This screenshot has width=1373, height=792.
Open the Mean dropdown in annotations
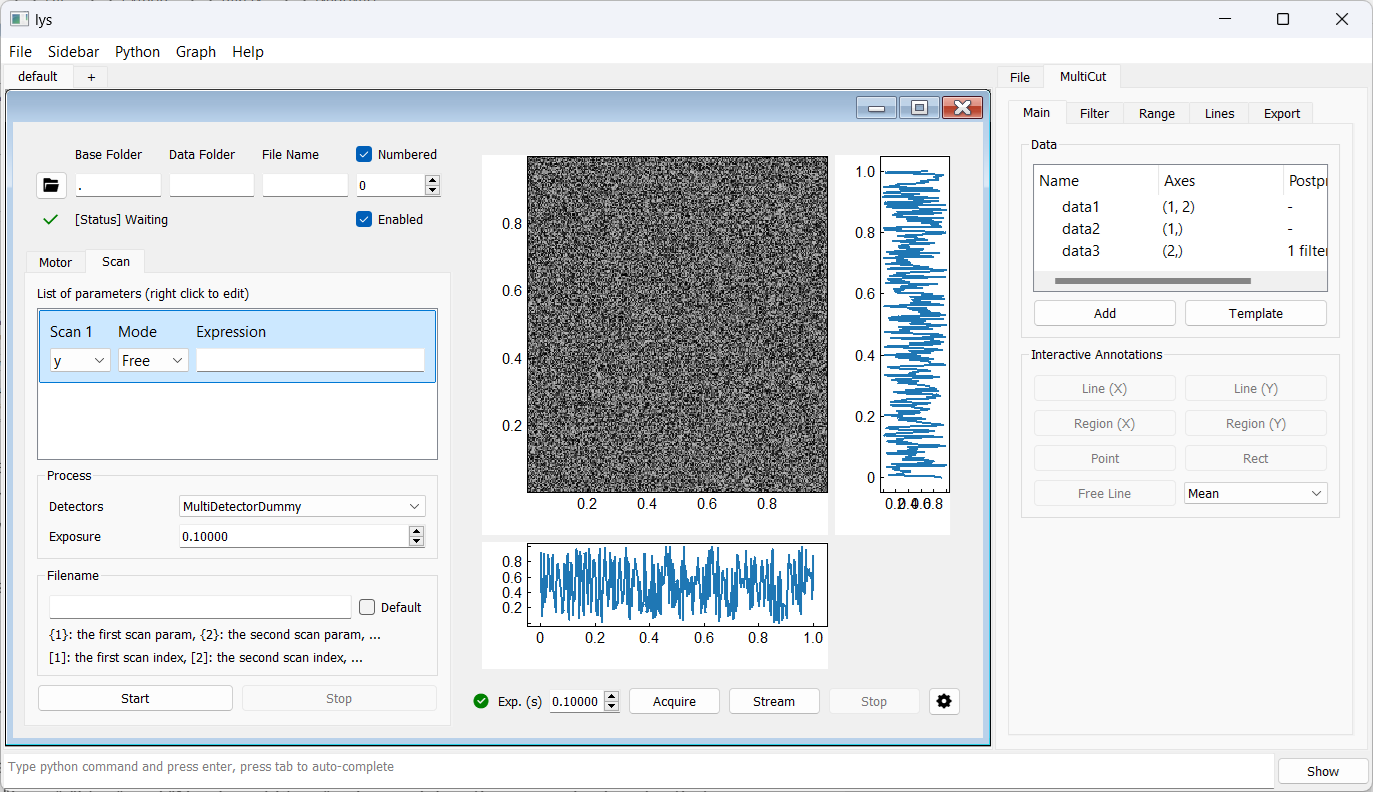point(1255,493)
